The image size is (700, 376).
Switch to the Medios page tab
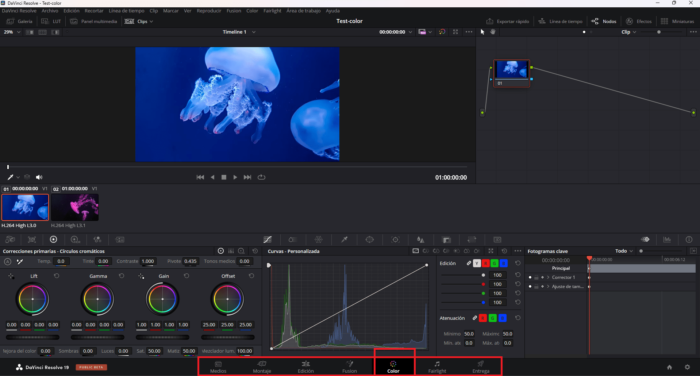click(x=218, y=367)
